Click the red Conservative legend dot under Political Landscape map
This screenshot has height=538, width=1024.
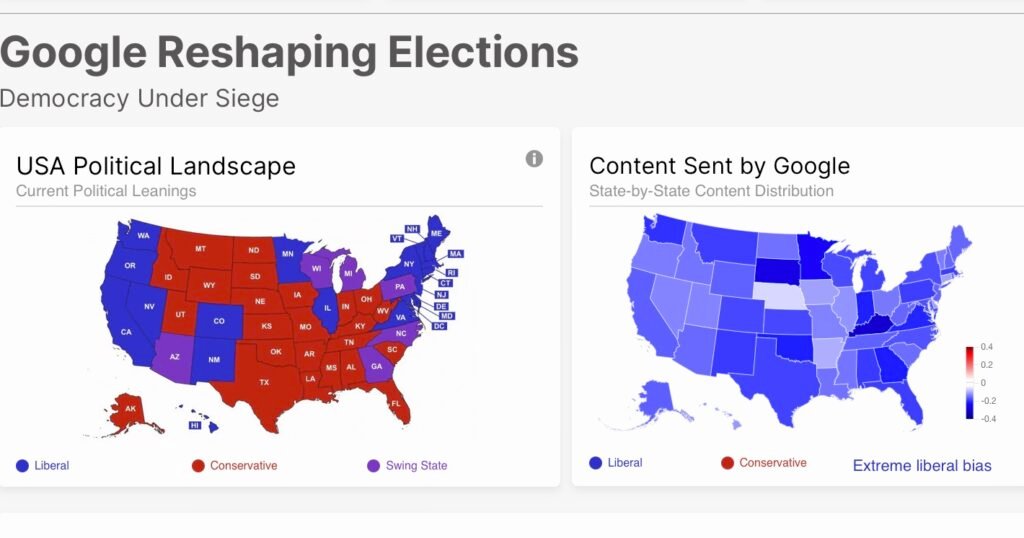(x=198, y=465)
